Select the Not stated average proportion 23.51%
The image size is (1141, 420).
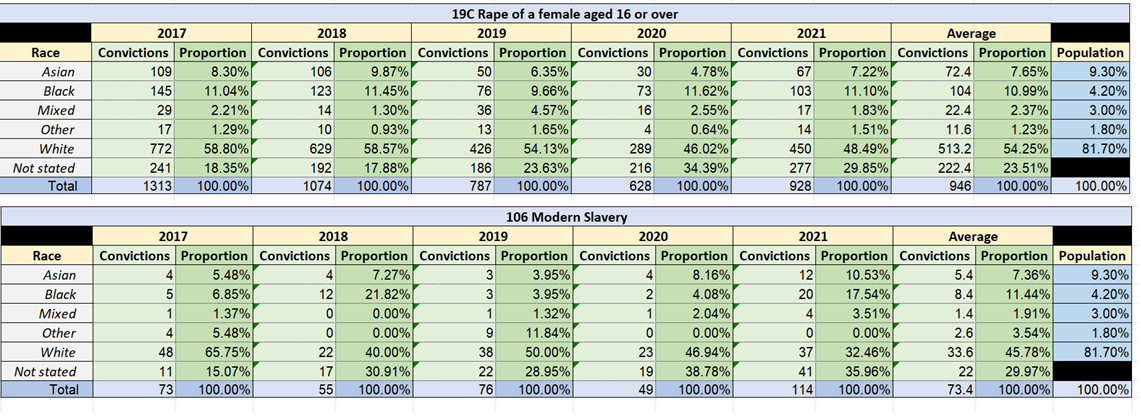tap(1013, 167)
